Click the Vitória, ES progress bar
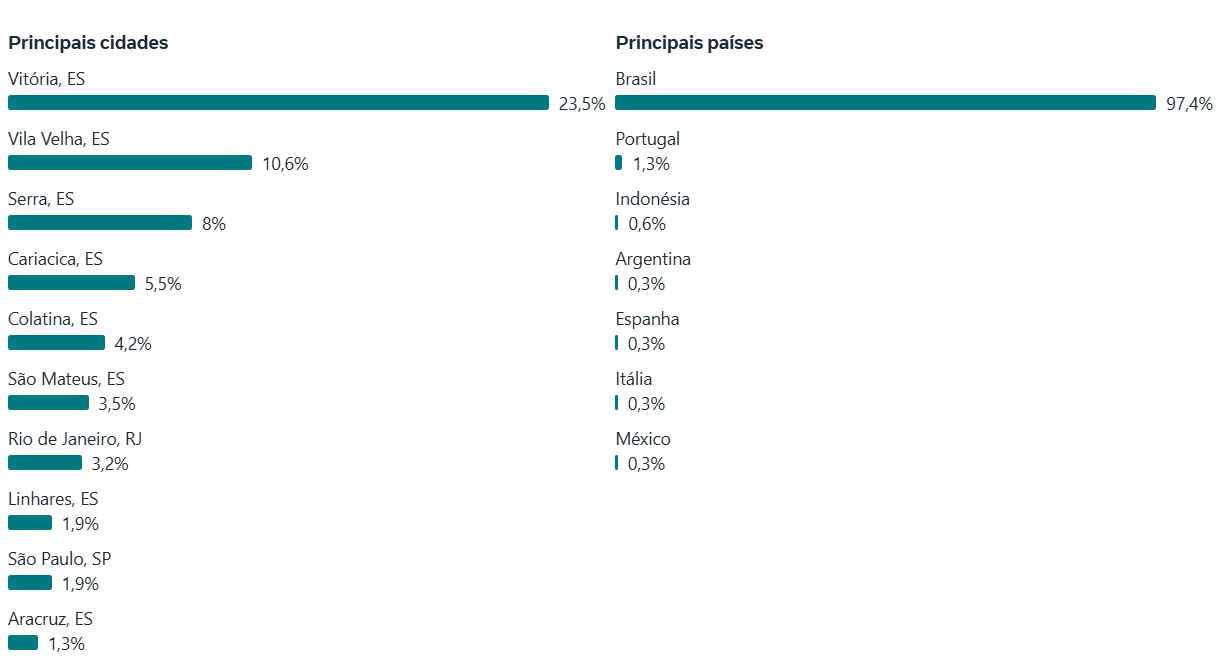 click(278, 103)
